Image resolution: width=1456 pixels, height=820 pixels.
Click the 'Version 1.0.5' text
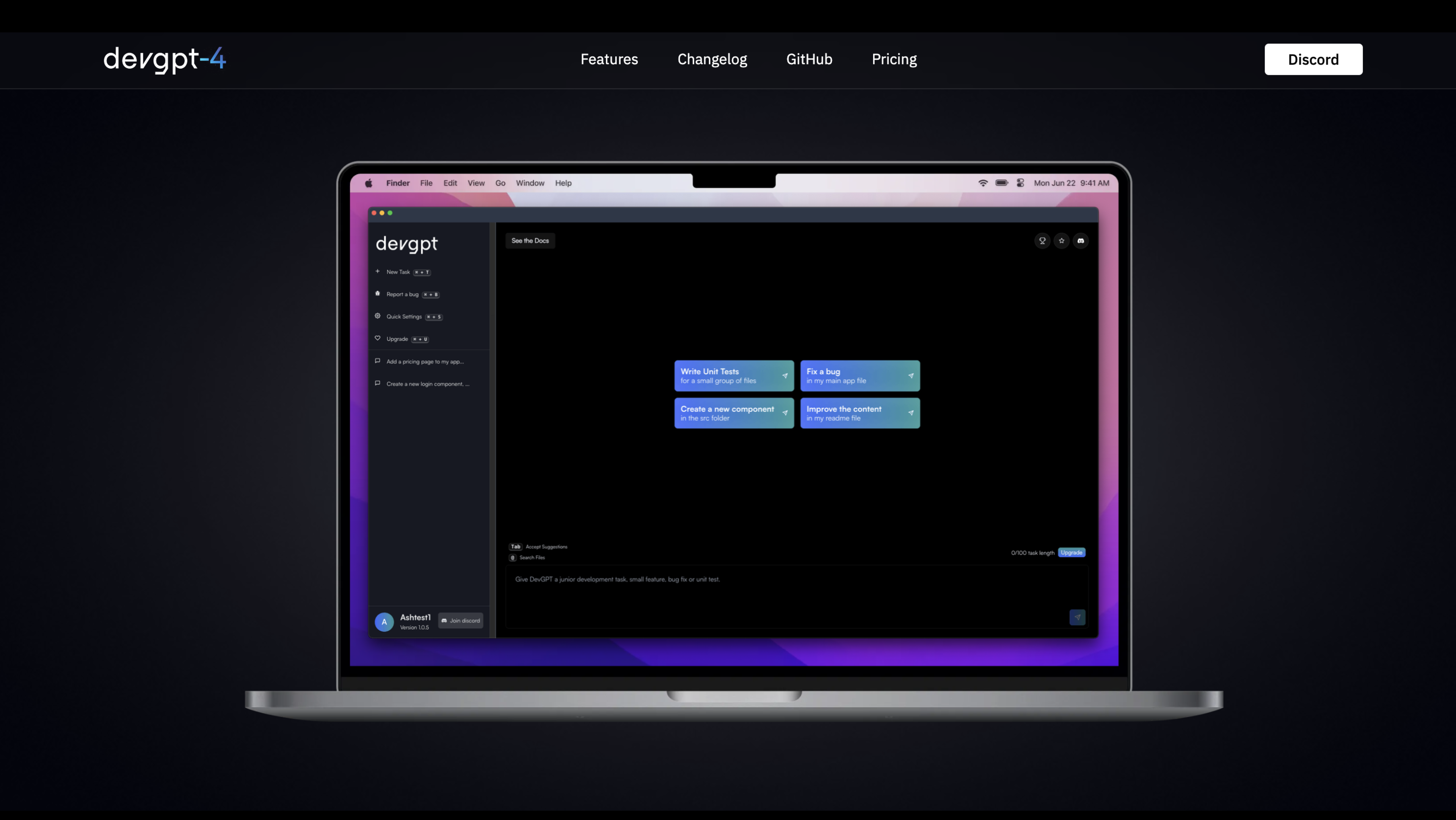[414, 628]
